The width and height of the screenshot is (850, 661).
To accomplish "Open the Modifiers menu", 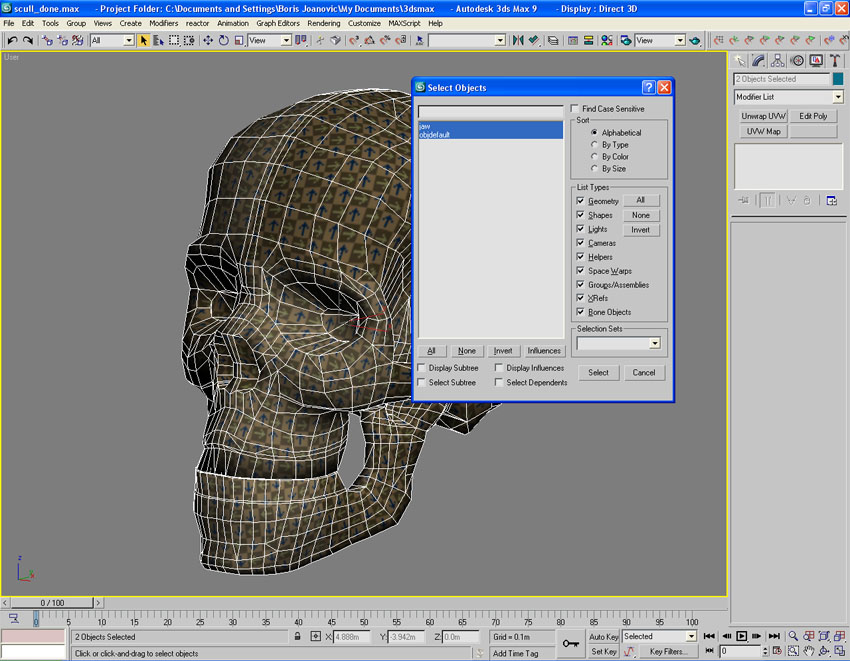I will (x=164, y=23).
